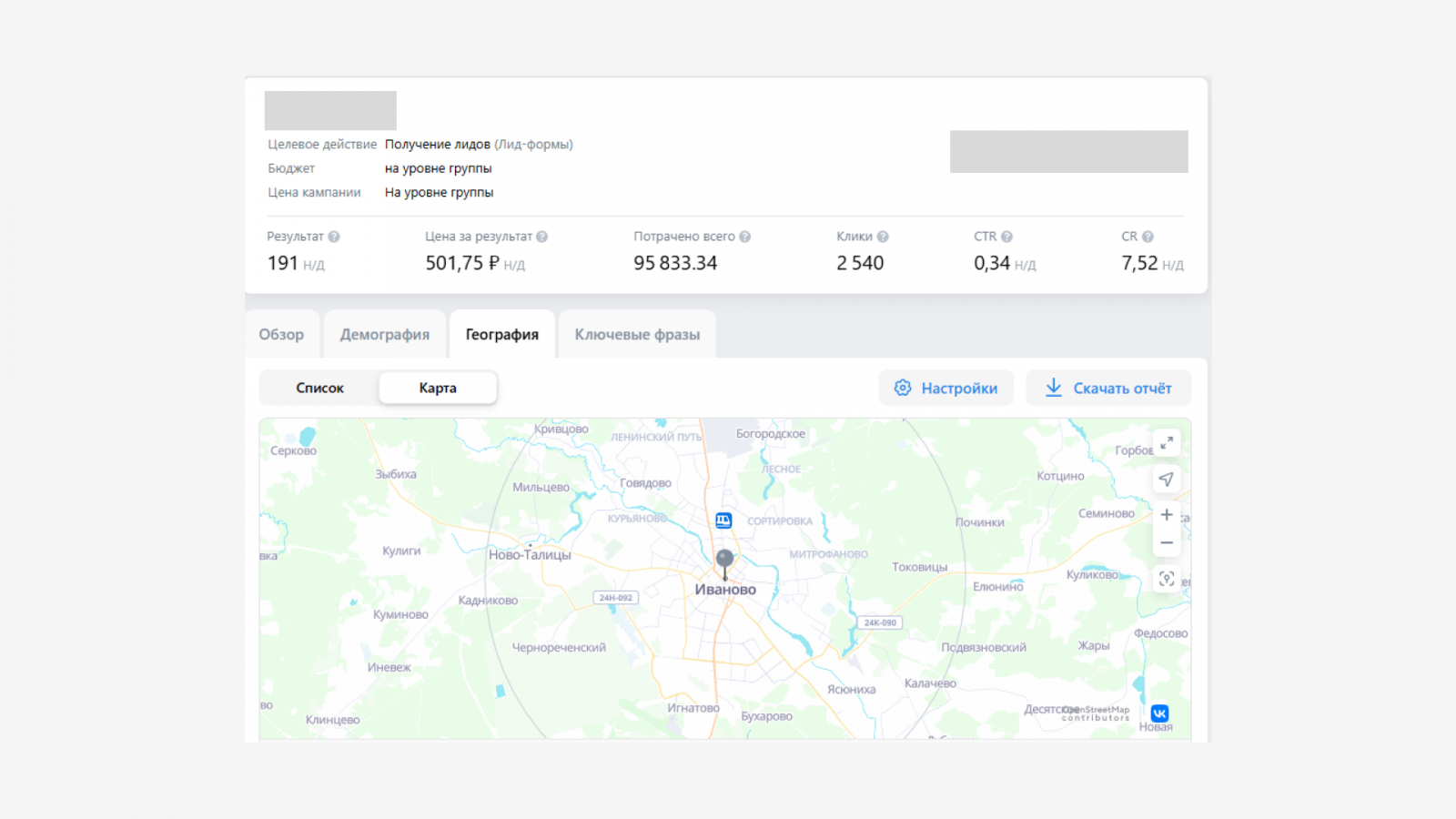Image resolution: width=1456 pixels, height=819 pixels.
Task: Click help icon next to Цена за результат
Action: [542, 237]
